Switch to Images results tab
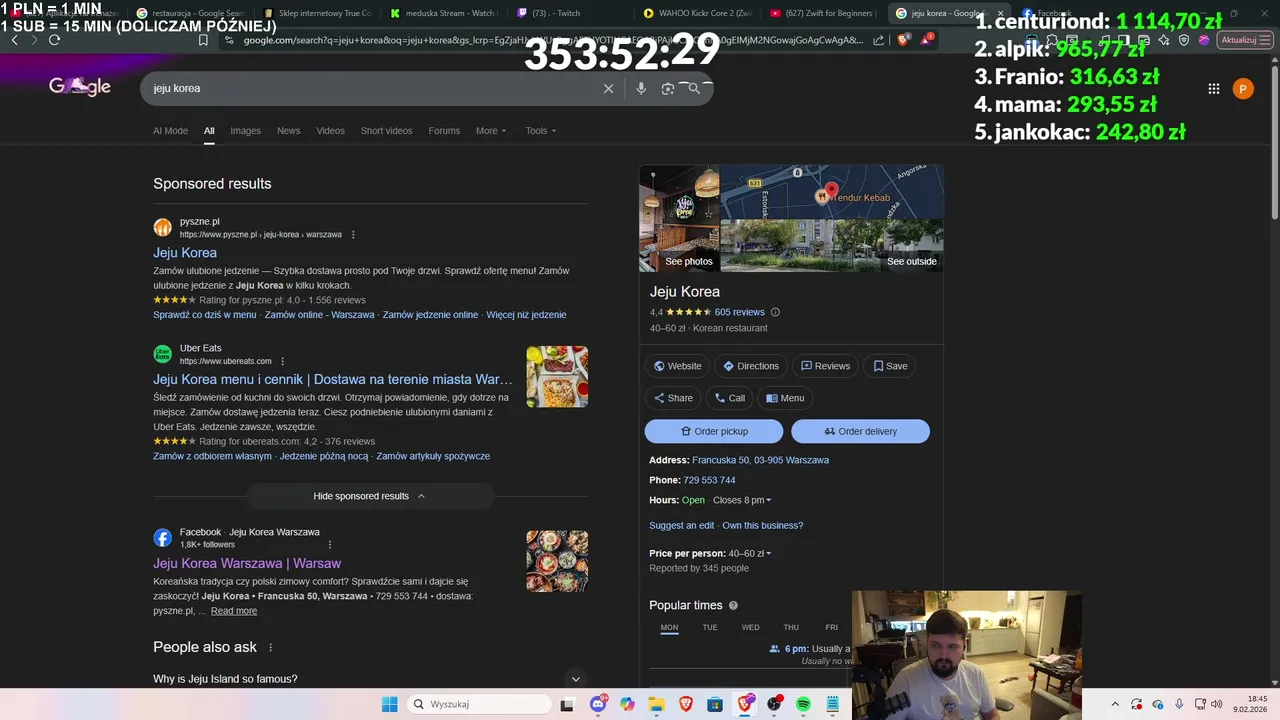 pos(245,131)
